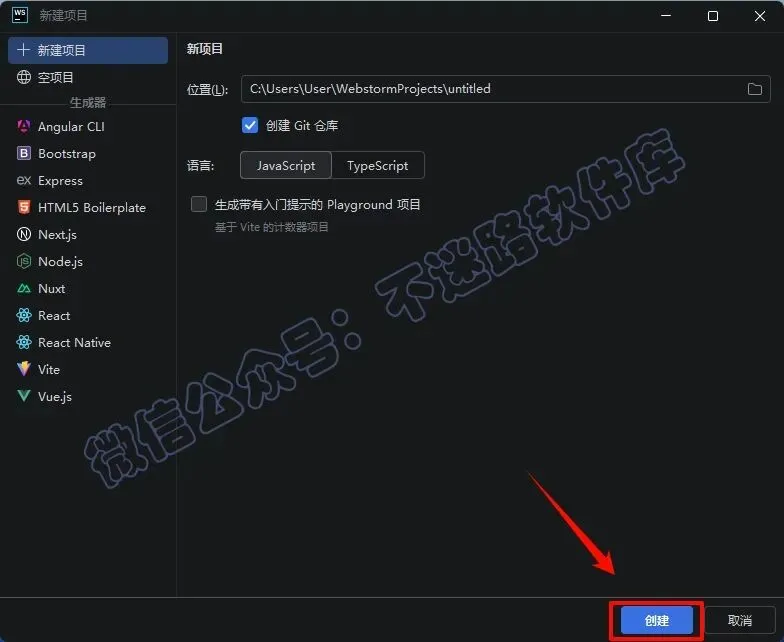The width and height of the screenshot is (784, 642).
Task: Click the Vite lightning icon
Action: pyautogui.click(x=24, y=370)
